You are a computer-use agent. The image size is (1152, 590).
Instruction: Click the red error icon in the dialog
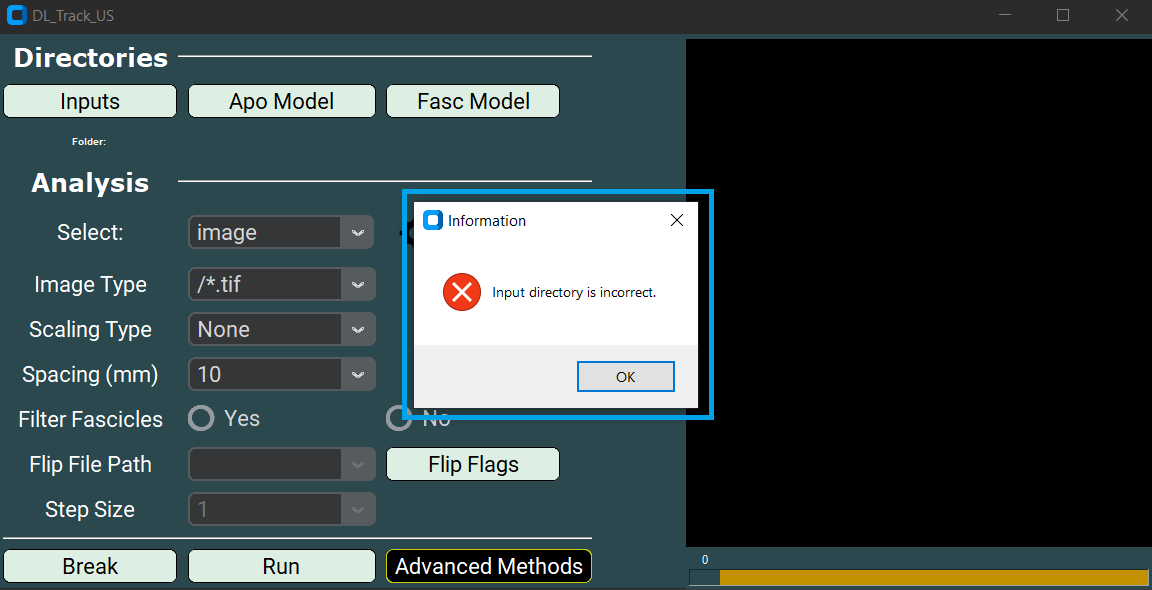coord(460,292)
